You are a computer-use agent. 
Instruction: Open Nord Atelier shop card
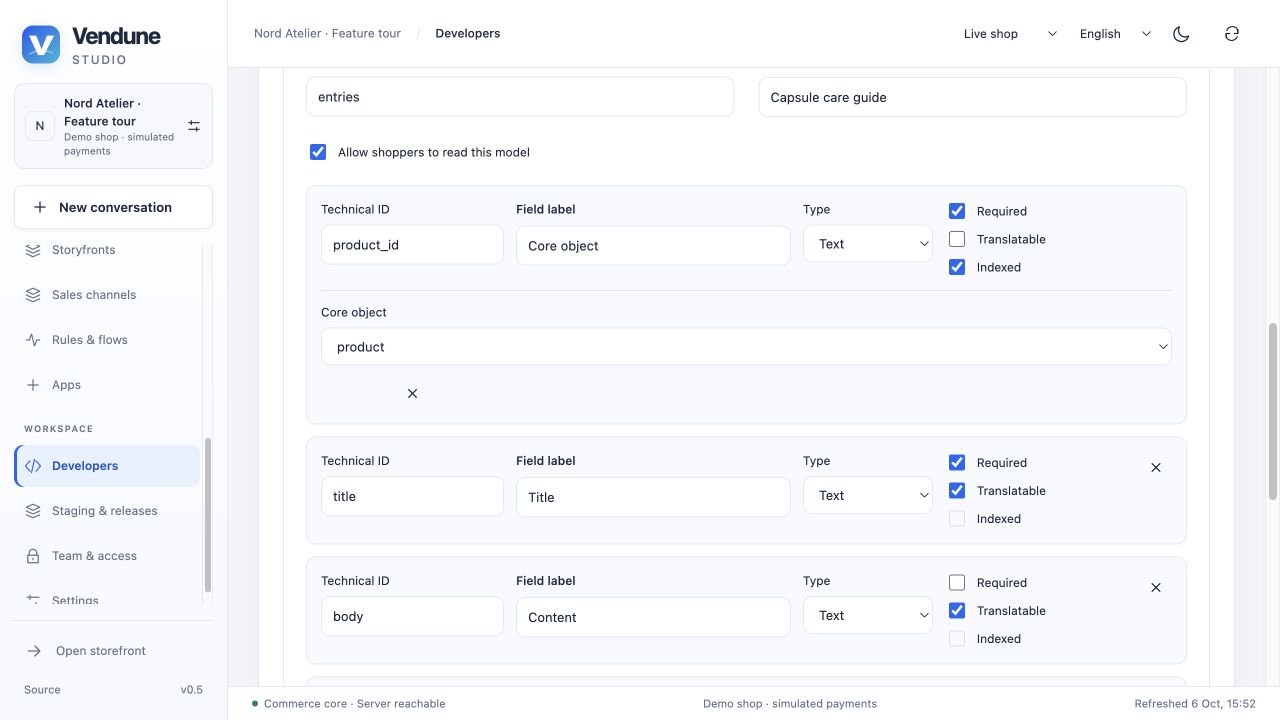click(113, 126)
